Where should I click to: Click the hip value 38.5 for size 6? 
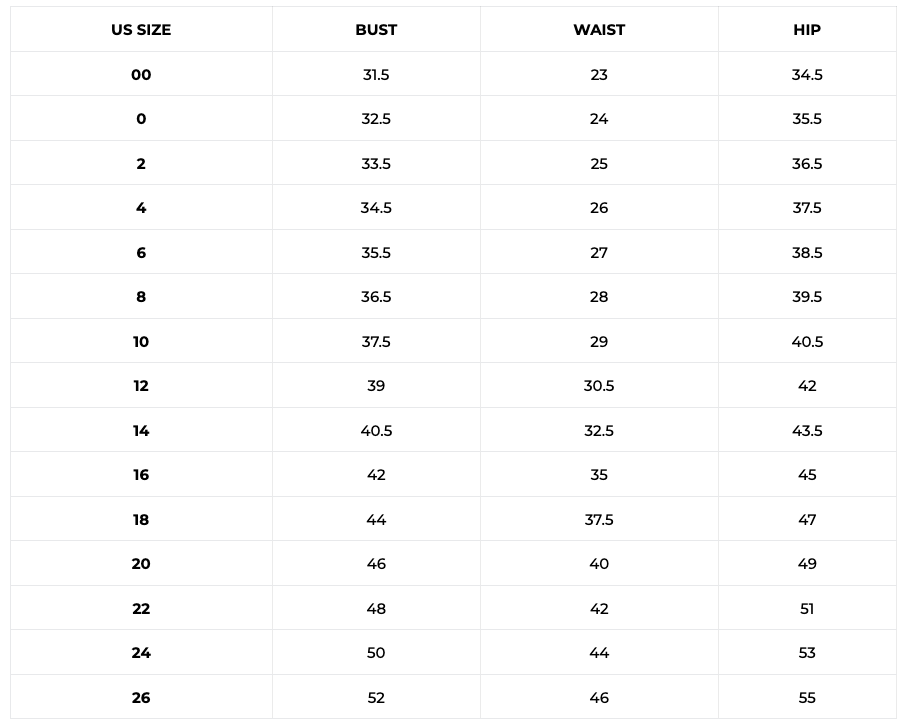(807, 253)
